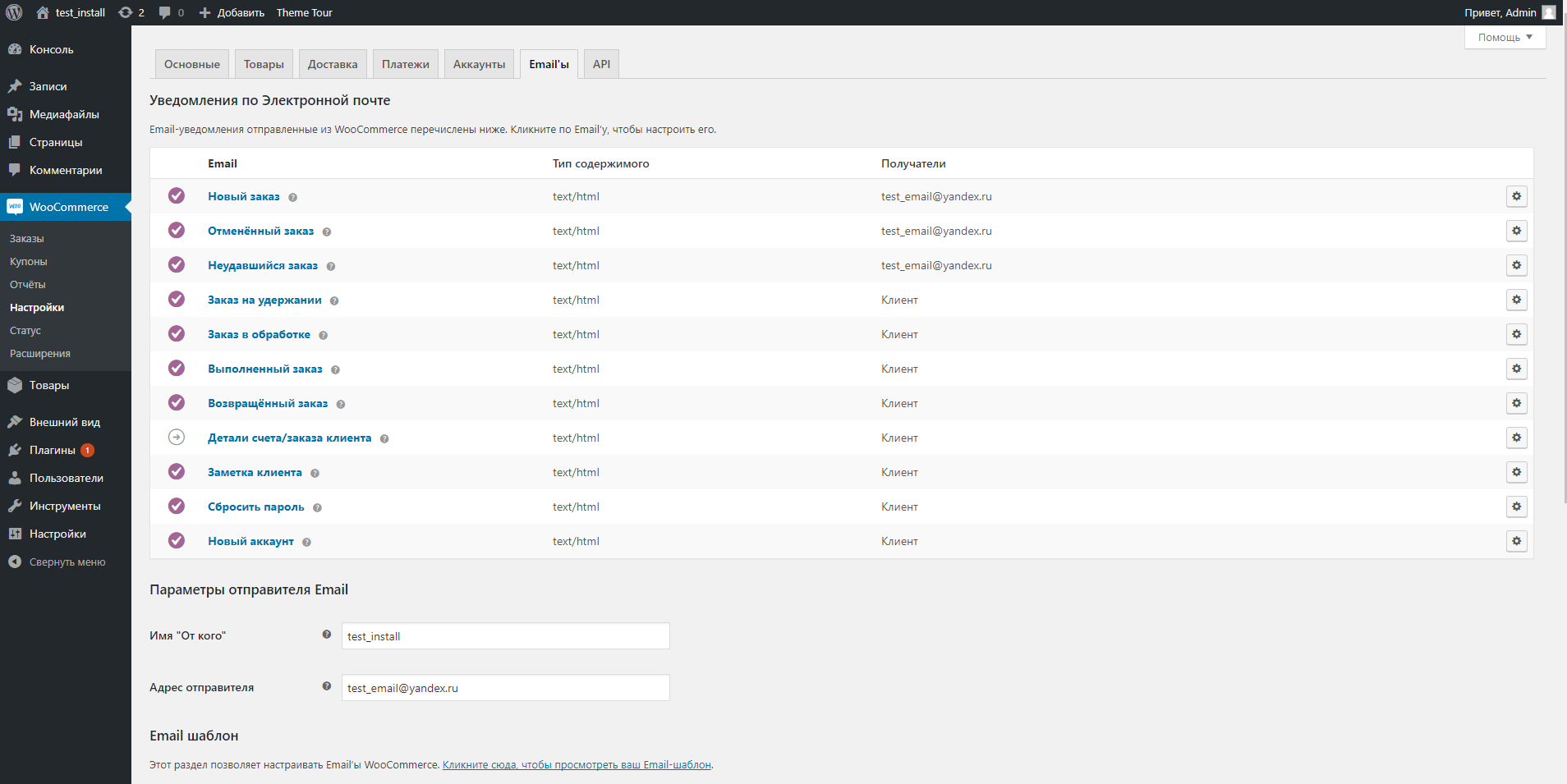Focus the Имя "От кого" input field
The width and height of the screenshot is (1567, 784).
coord(505,636)
